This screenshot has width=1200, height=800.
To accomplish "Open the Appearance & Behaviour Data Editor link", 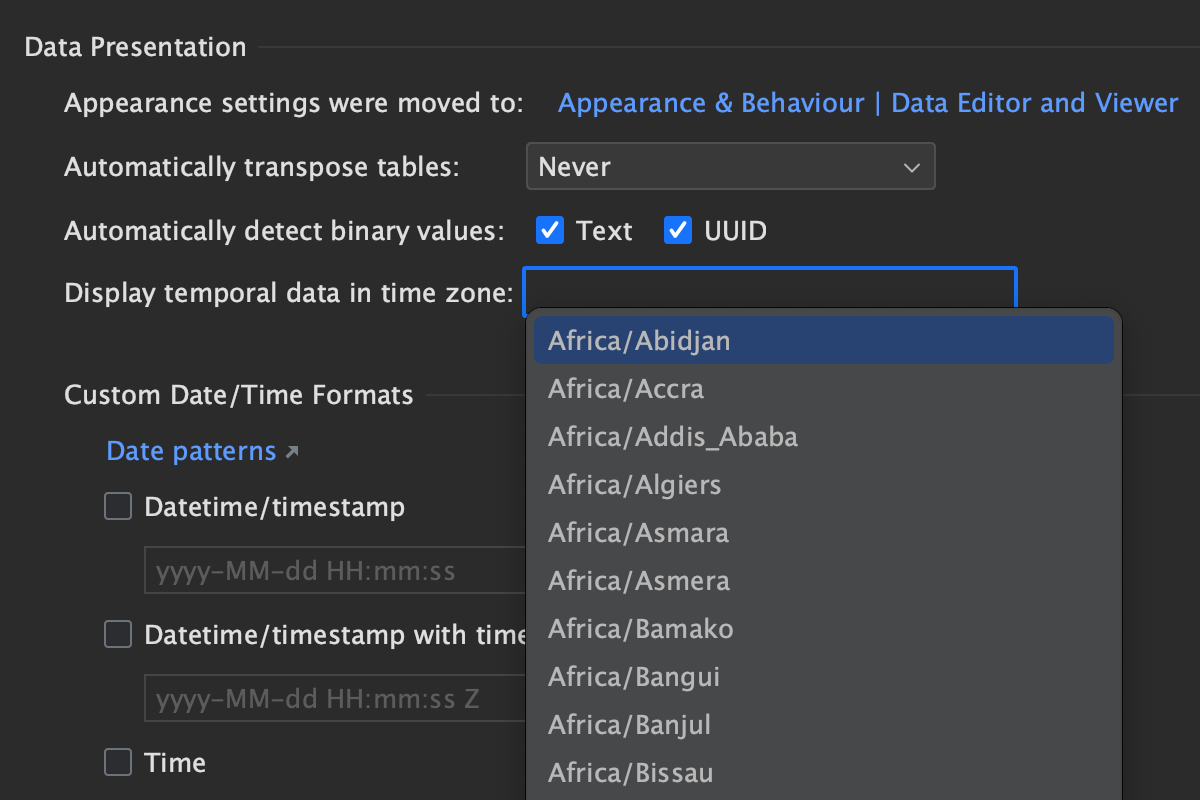I will point(867,103).
